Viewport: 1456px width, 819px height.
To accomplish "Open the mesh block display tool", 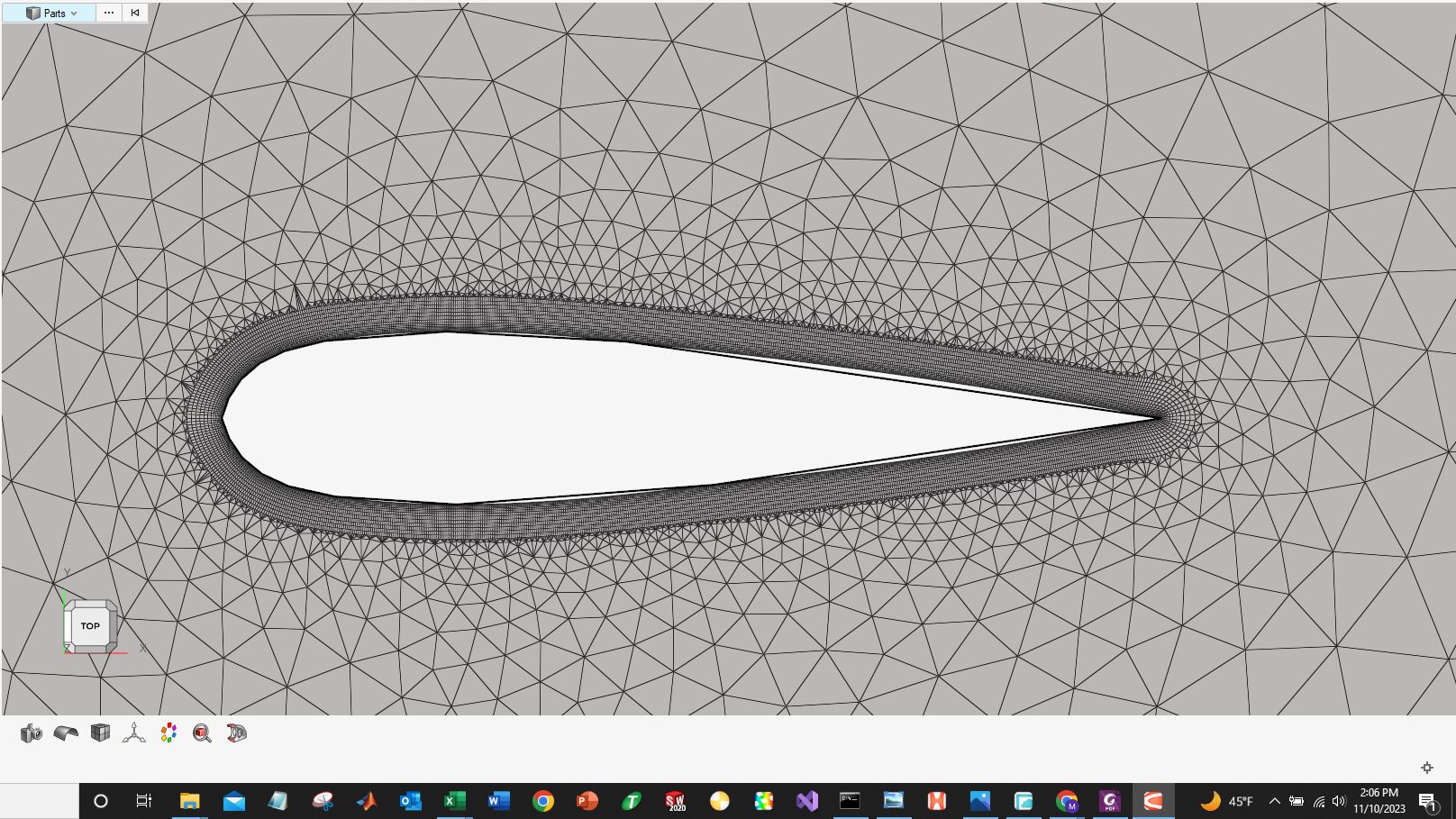I will tap(100, 733).
